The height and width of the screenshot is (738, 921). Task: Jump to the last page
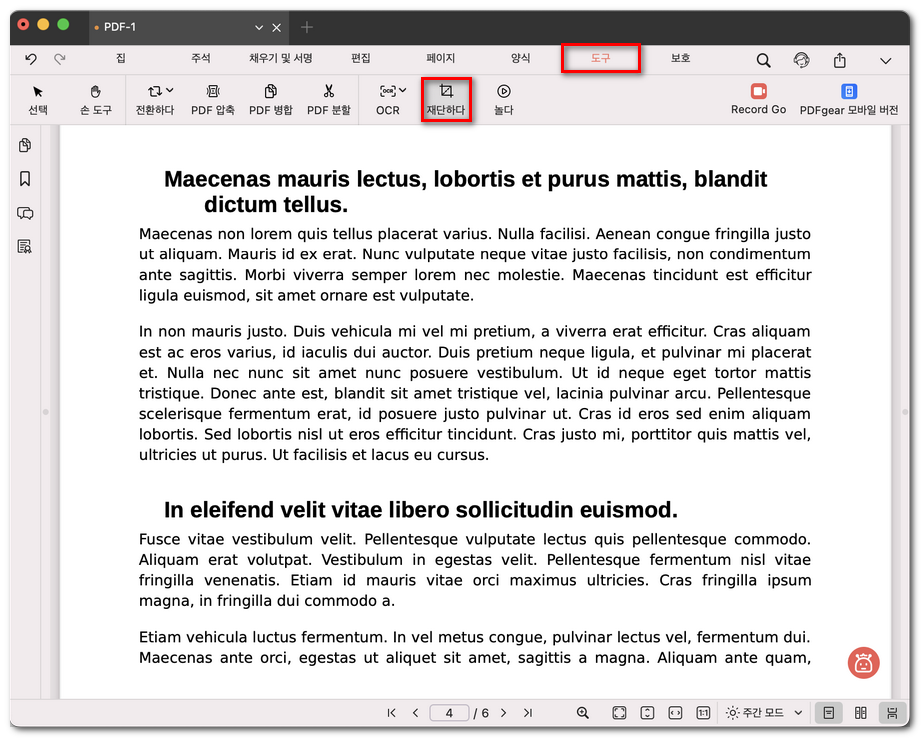click(x=527, y=713)
